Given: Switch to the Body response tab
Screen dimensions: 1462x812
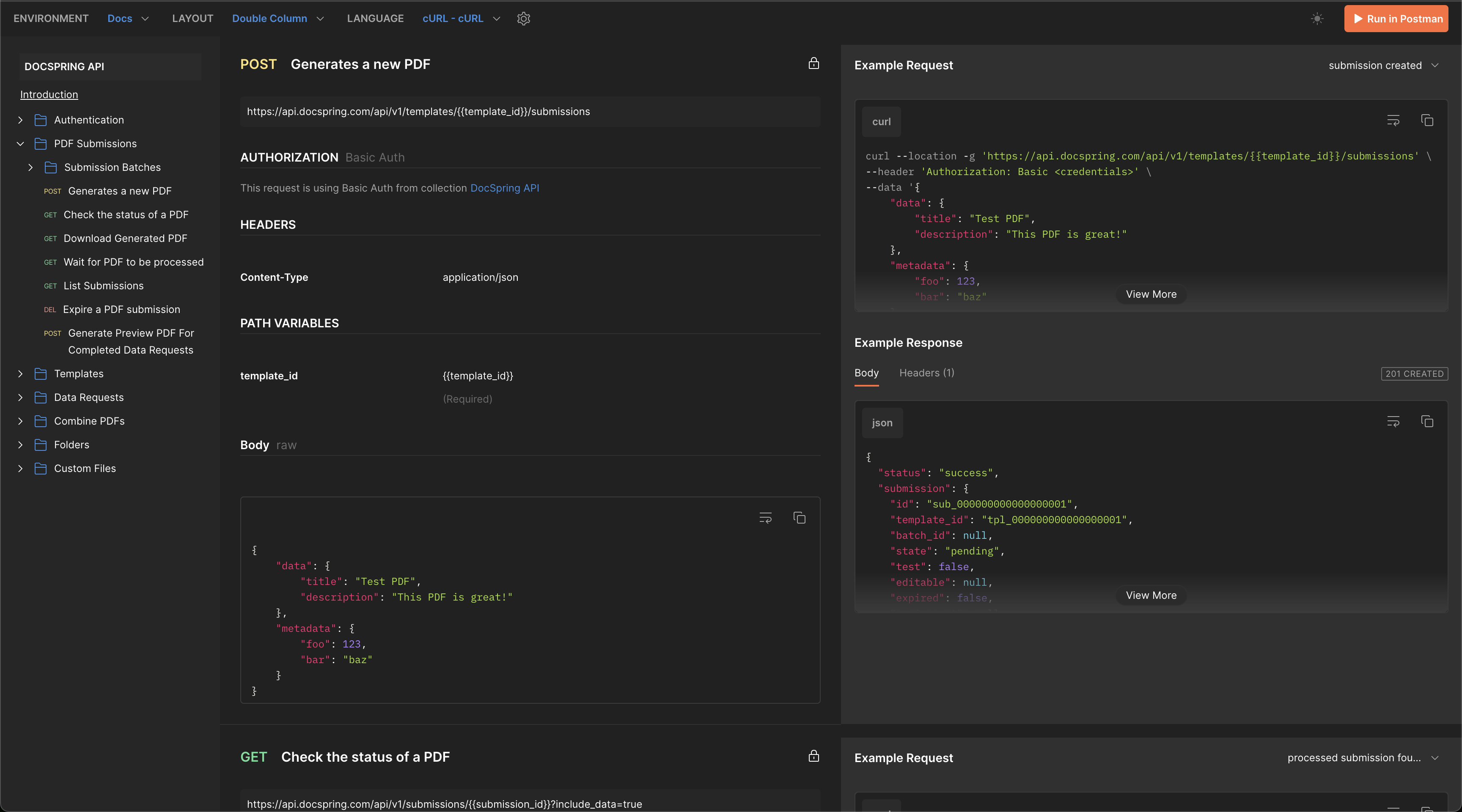Looking at the screenshot, I should (x=867, y=373).
